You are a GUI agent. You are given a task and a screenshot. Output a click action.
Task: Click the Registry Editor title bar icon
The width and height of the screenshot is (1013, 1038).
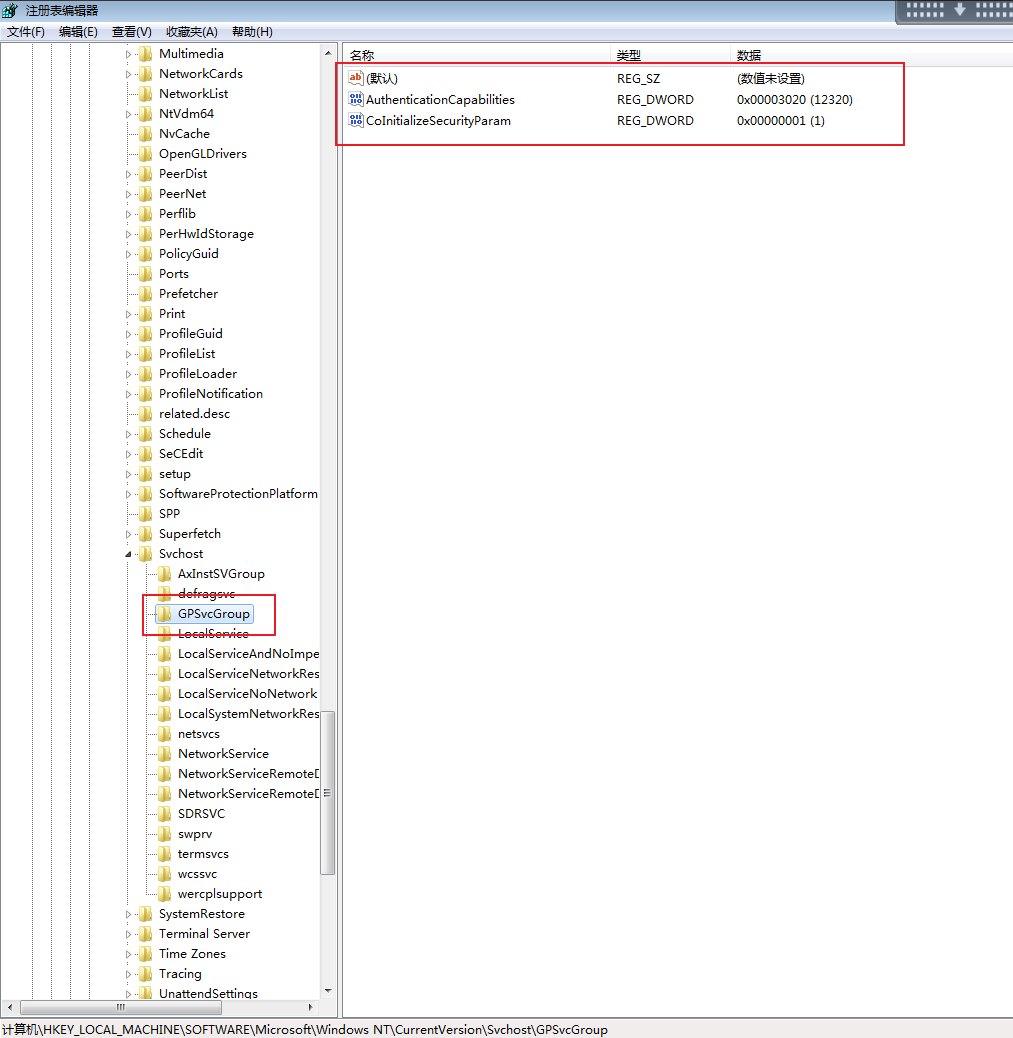click(11, 10)
